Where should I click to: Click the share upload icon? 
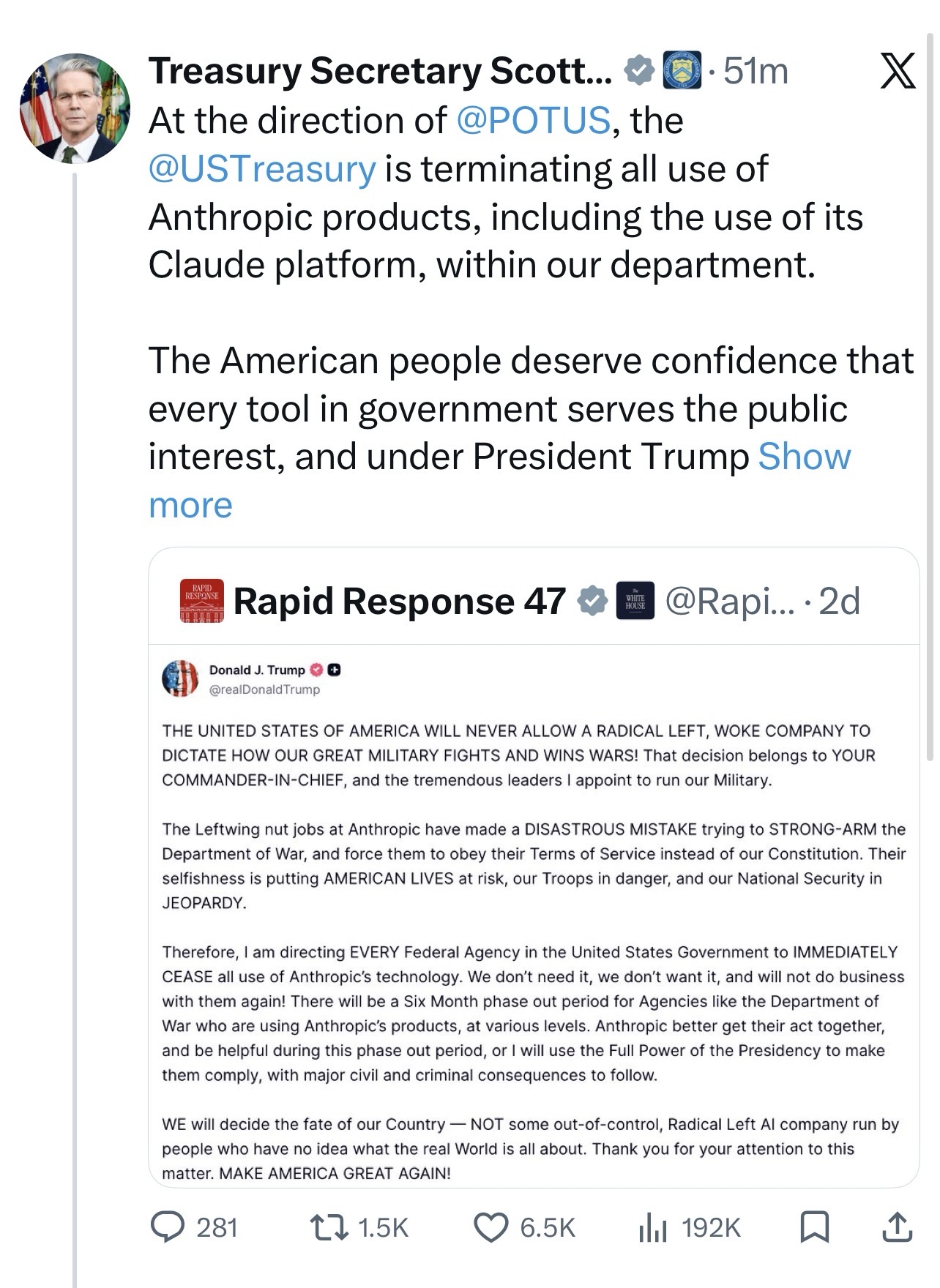click(896, 1227)
